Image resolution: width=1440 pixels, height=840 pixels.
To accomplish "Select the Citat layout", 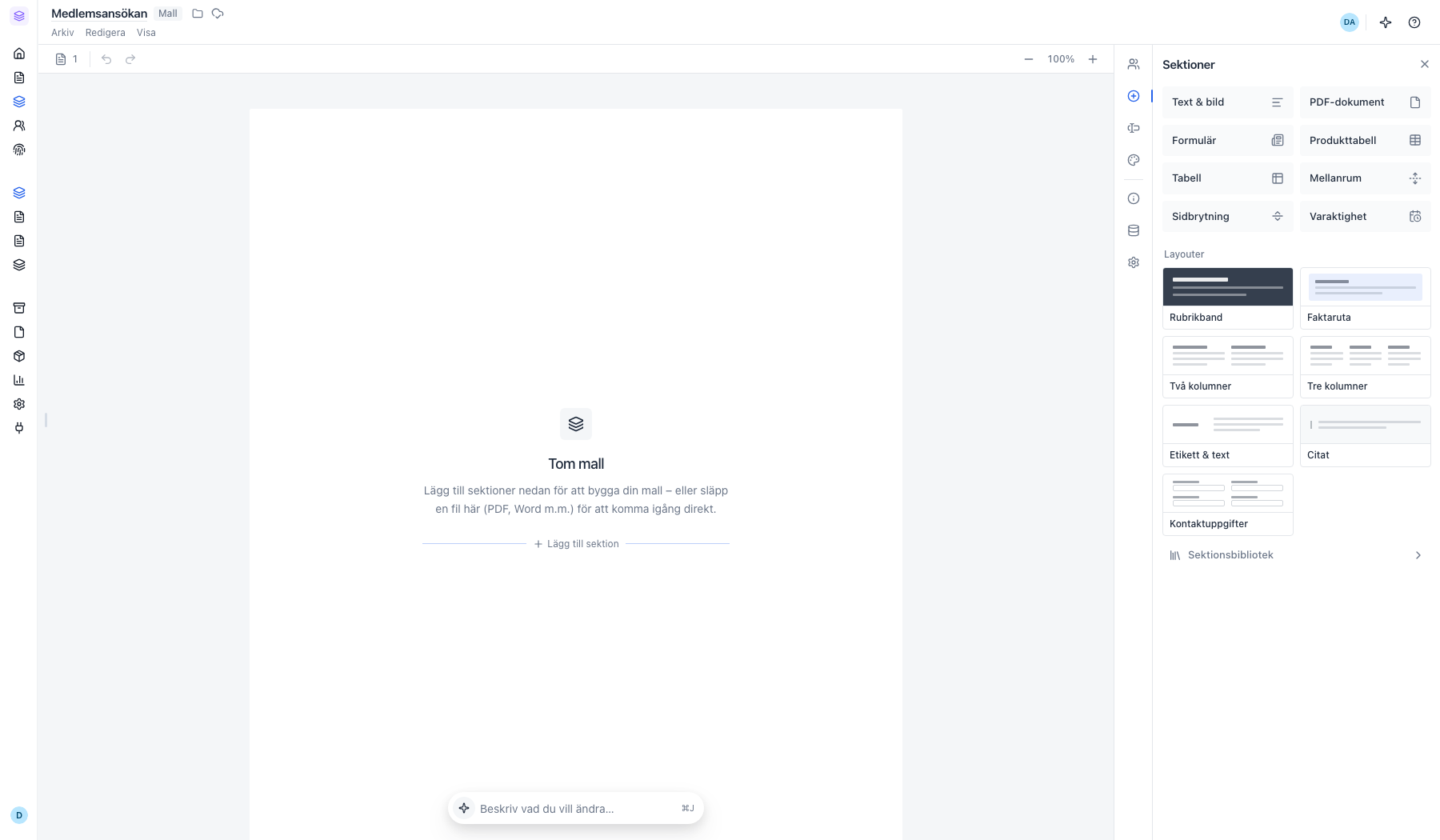I will click(1366, 436).
